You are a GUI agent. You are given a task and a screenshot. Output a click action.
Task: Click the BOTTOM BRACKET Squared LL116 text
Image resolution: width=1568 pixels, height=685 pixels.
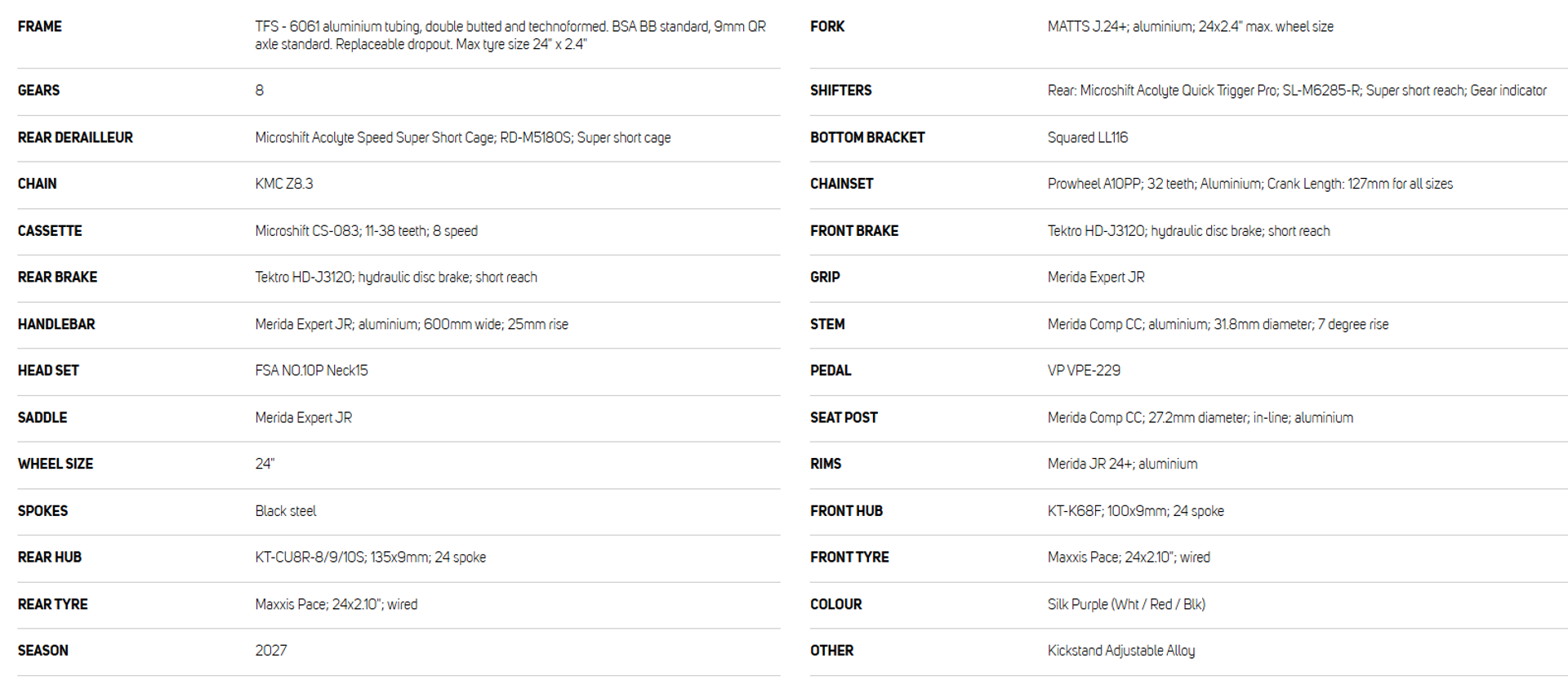click(x=1087, y=138)
